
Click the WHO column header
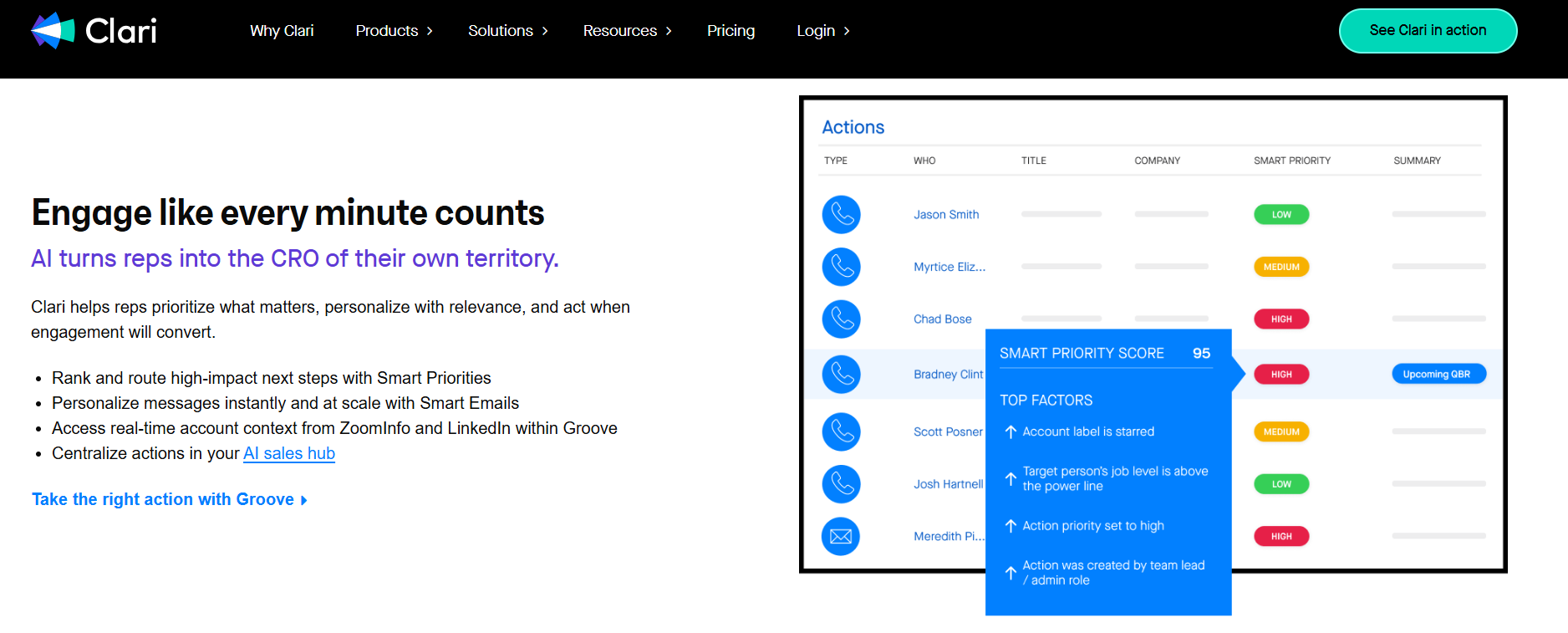point(924,161)
